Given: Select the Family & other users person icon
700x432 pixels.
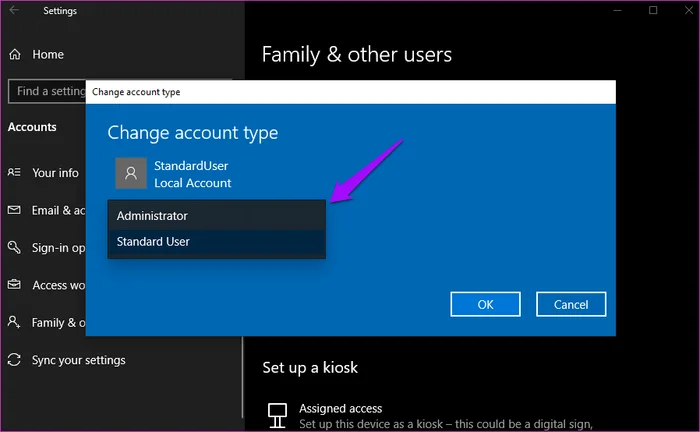Looking at the screenshot, I should 14,322.
